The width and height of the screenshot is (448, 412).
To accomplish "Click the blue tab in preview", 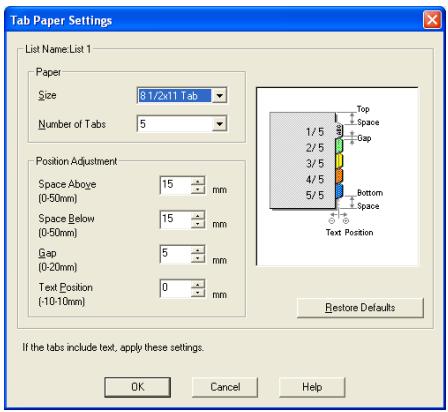I will [x=339, y=191].
